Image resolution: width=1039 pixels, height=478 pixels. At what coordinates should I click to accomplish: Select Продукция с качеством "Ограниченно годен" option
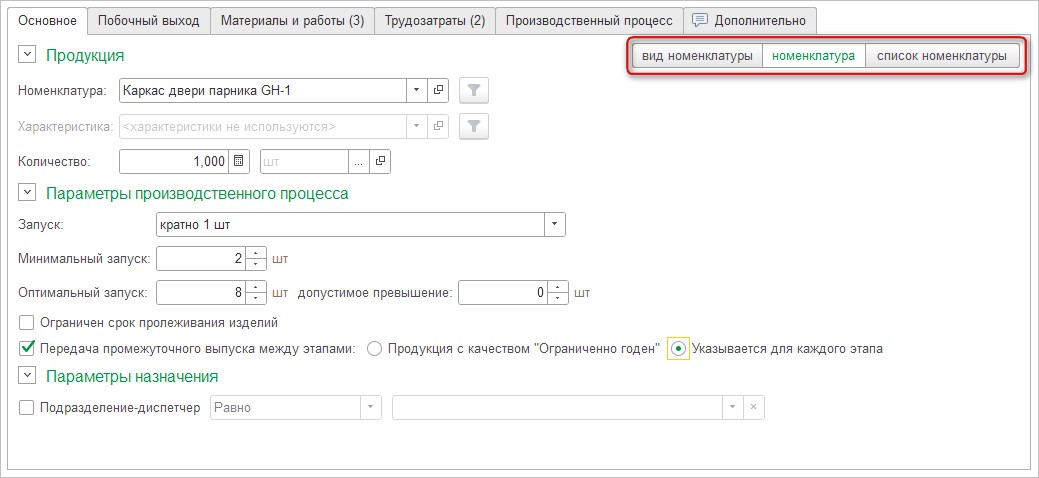[x=375, y=349]
